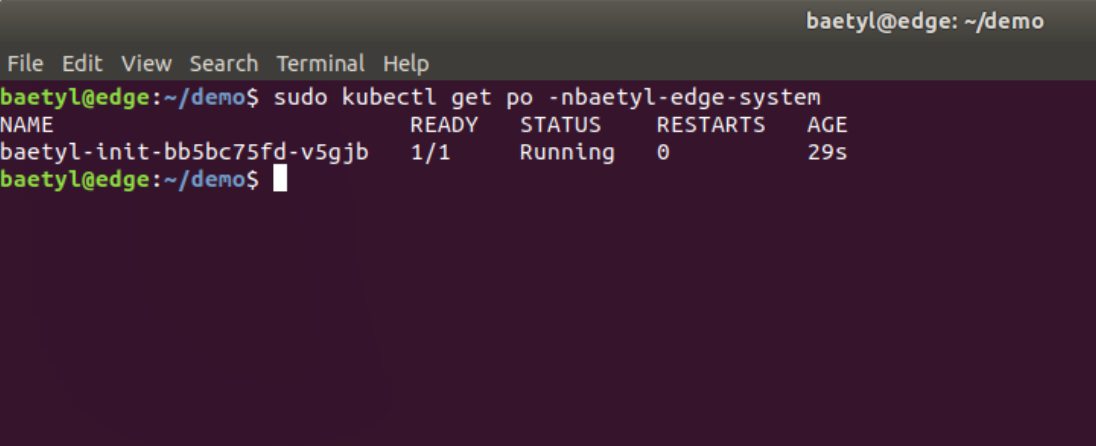Click the READY column header text

[444, 125]
